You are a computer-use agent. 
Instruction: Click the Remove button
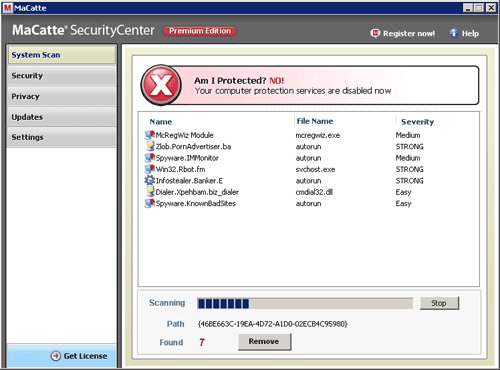click(265, 342)
